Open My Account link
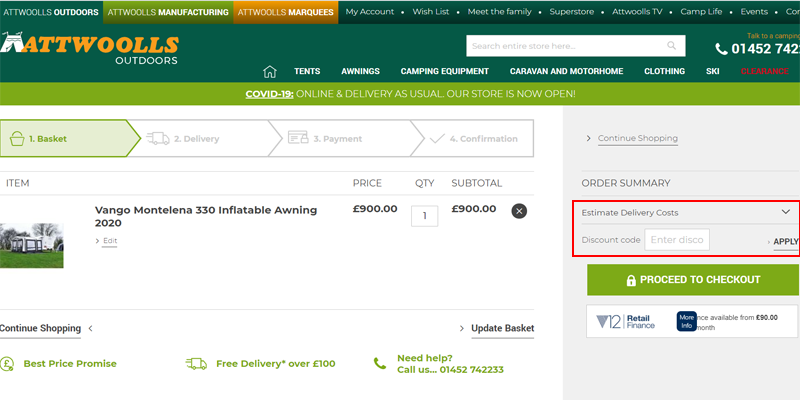This screenshot has width=800, height=400. (x=369, y=12)
